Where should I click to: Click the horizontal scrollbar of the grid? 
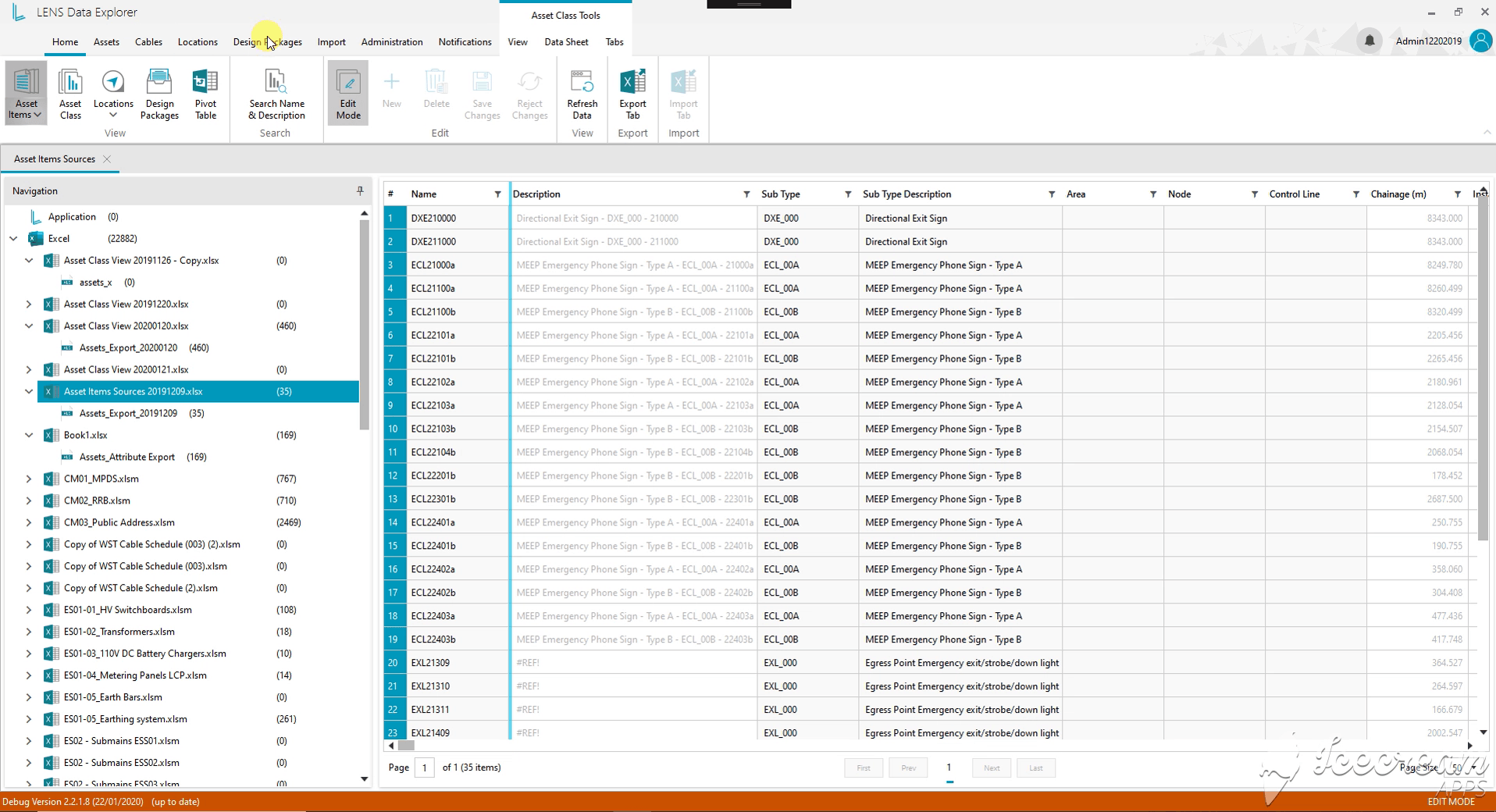[929, 746]
